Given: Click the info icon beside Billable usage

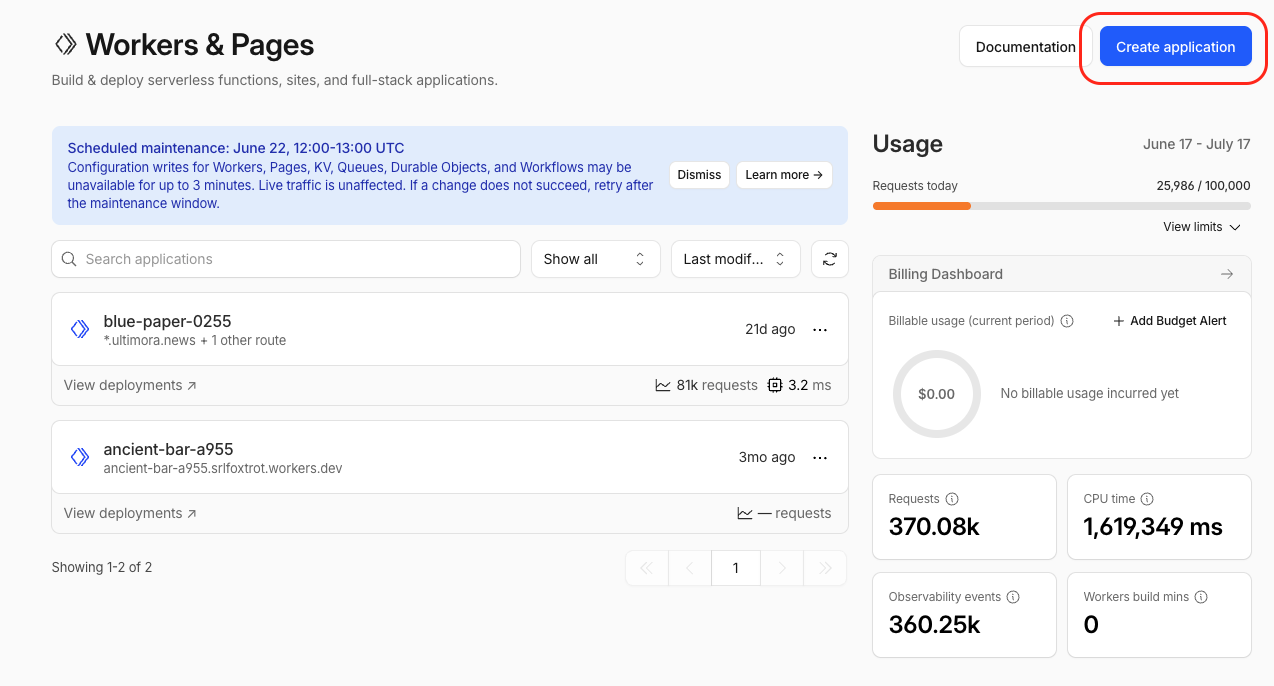Looking at the screenshot, I should click(x=1067, y=321).
